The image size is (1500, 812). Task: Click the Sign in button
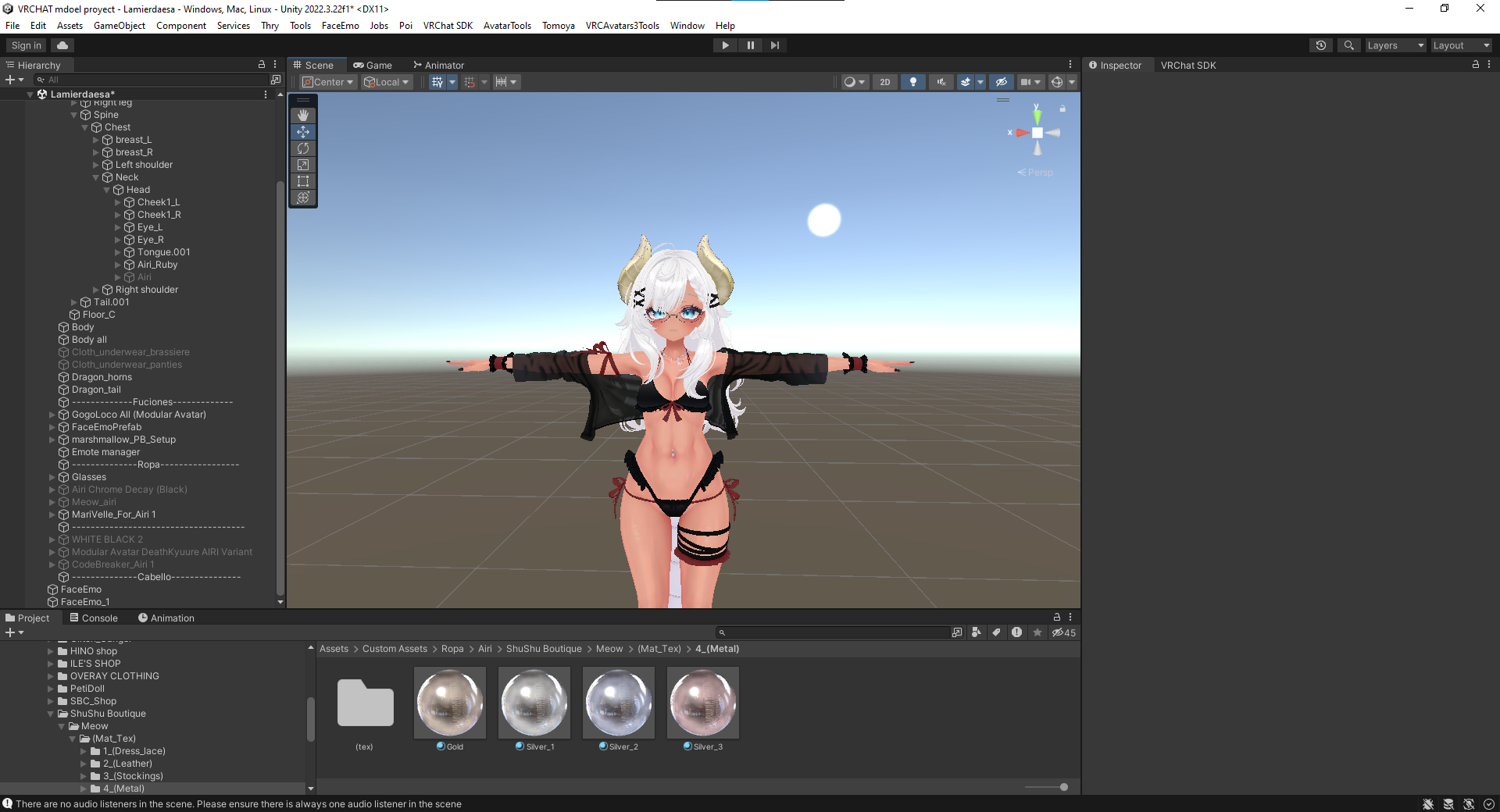click(x=27, y=45)
